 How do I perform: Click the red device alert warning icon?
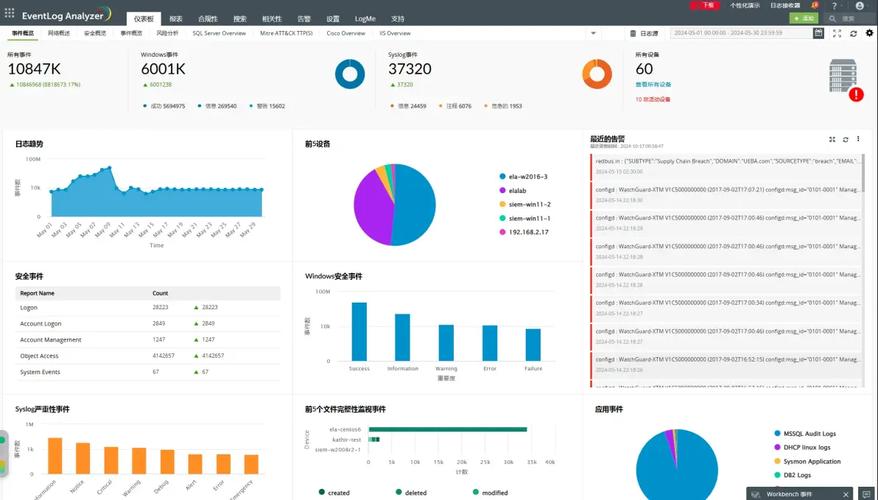[856, 94]
